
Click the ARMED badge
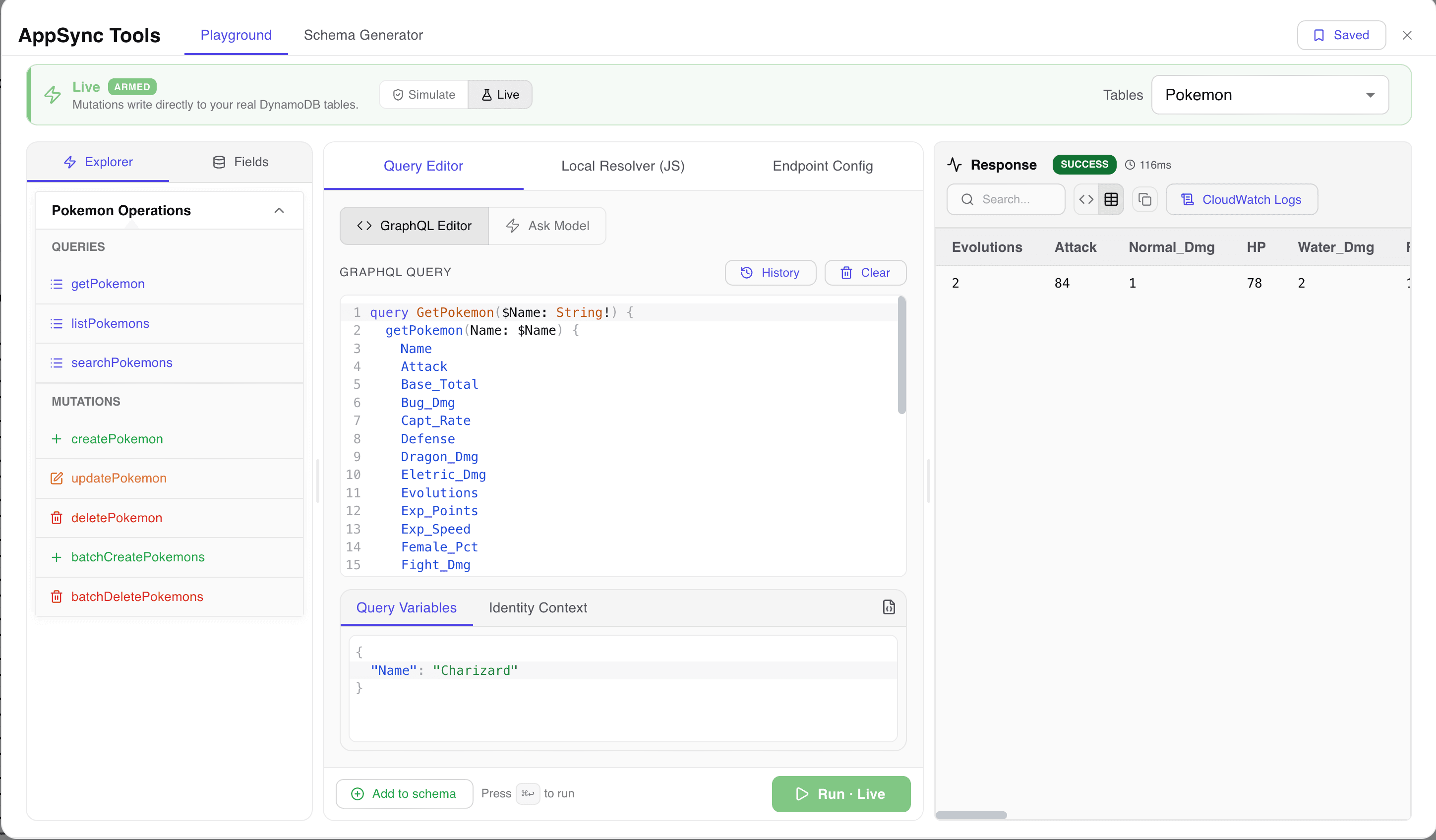tap(131, 87)
